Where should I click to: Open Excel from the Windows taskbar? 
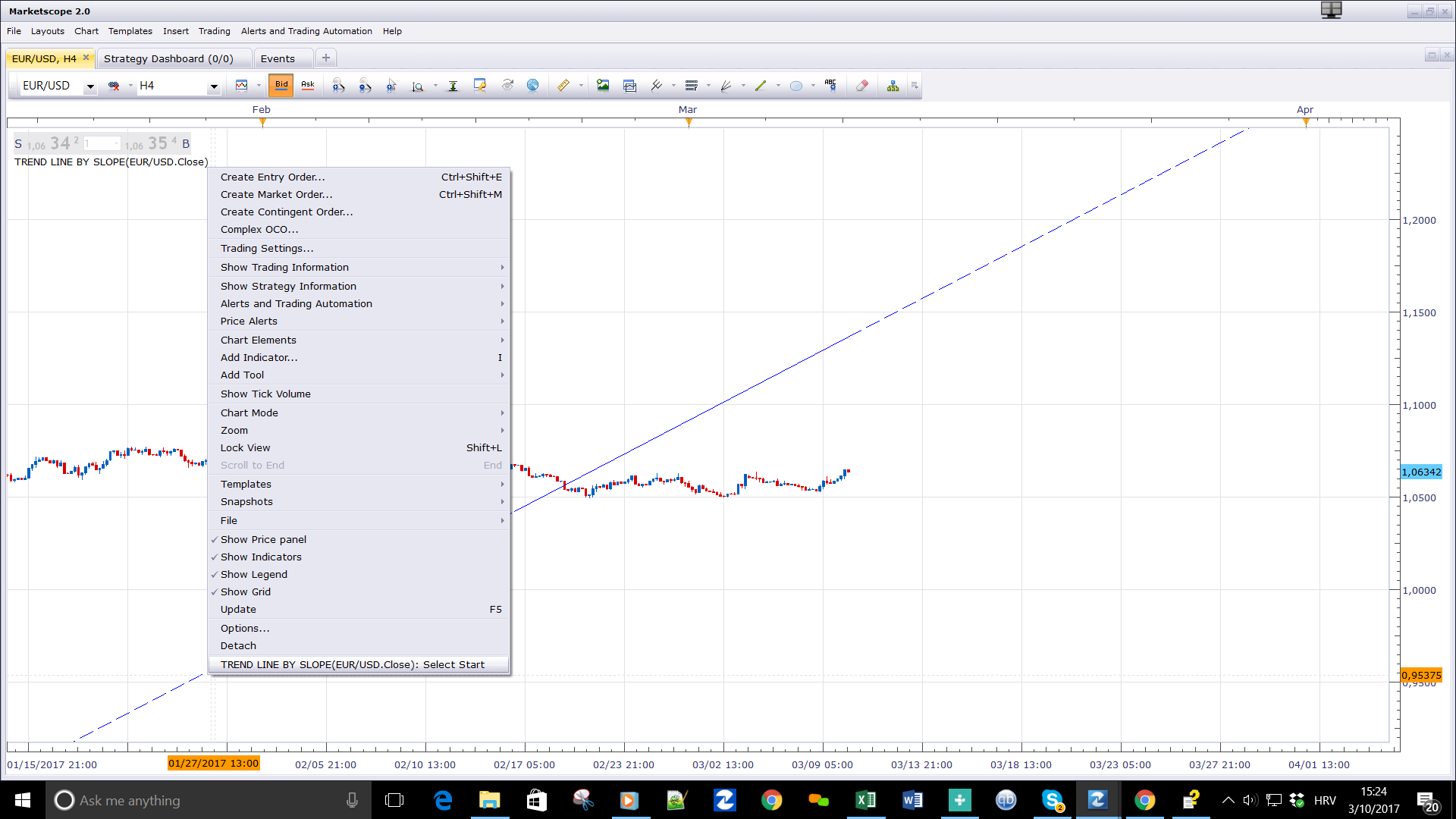click(x=865, y=800)
